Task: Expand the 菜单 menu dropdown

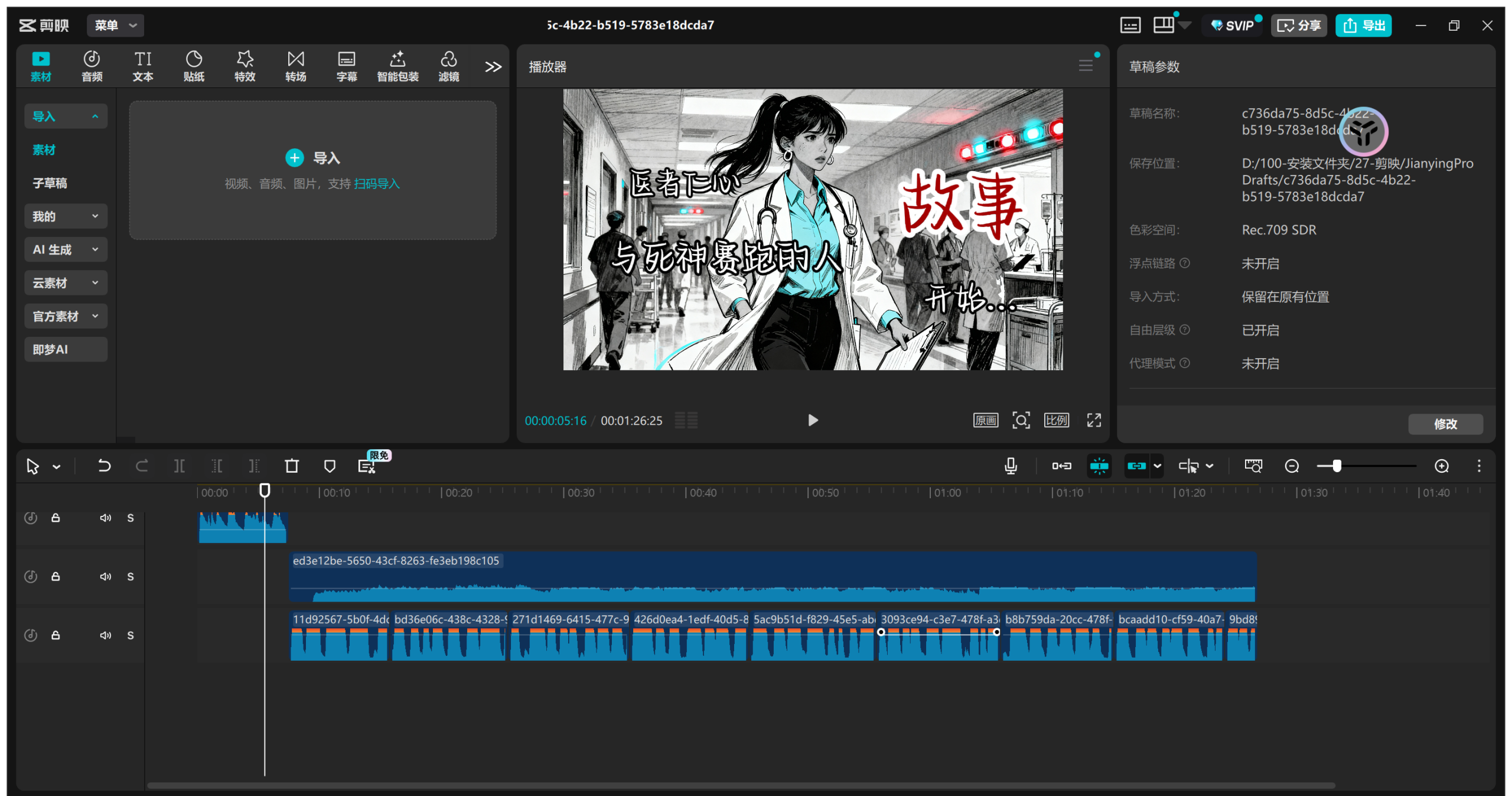Action: point(116,25)
